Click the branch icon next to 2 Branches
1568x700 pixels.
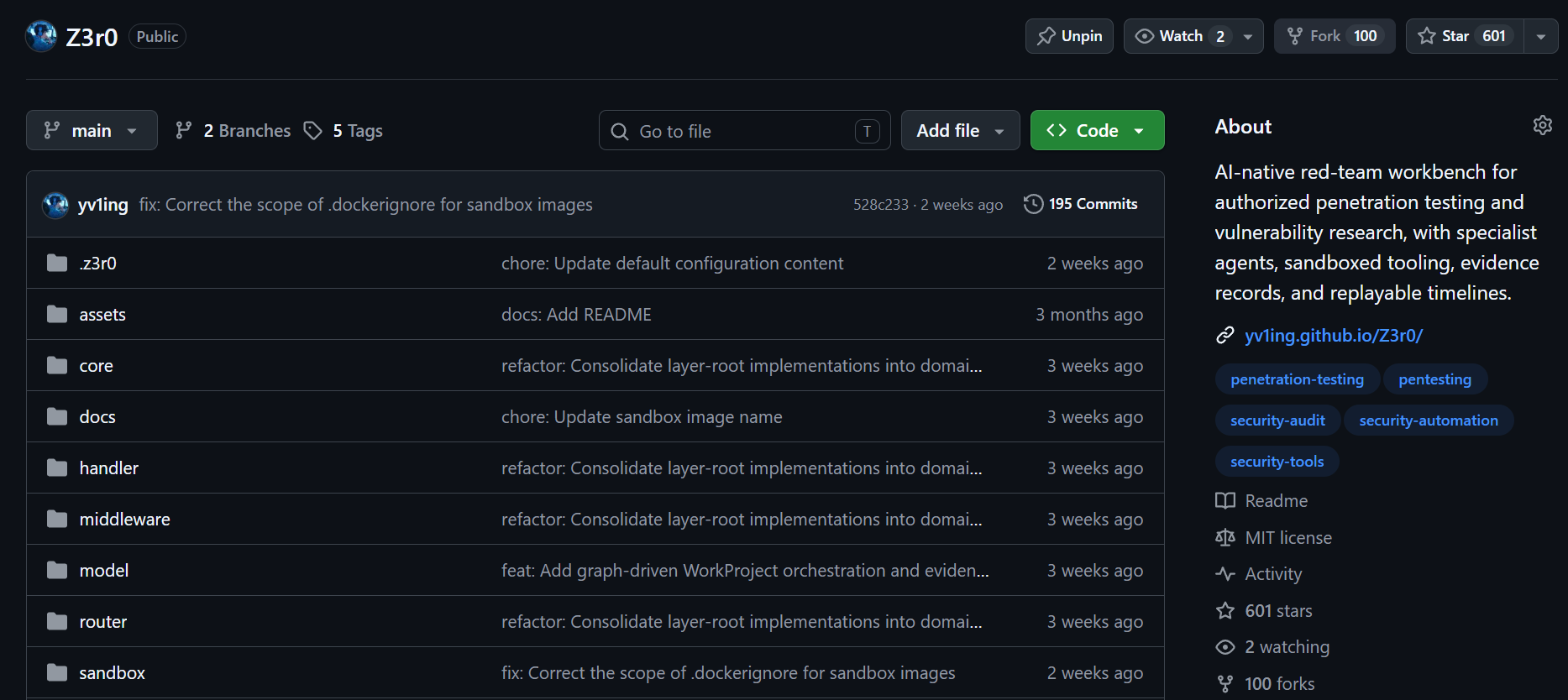pos(183,131)
